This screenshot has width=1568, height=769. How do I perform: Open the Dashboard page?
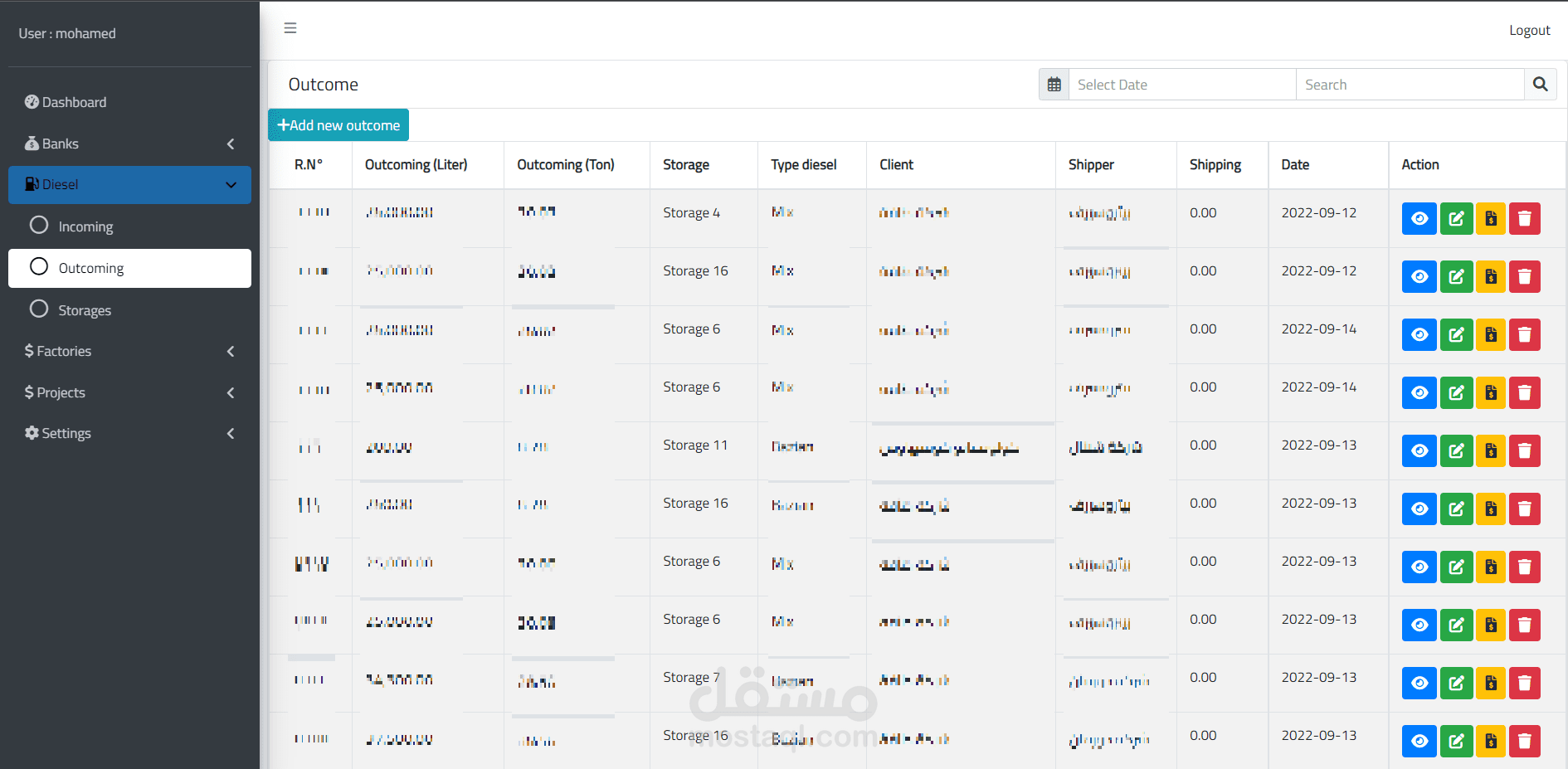[x=74, y=102]
